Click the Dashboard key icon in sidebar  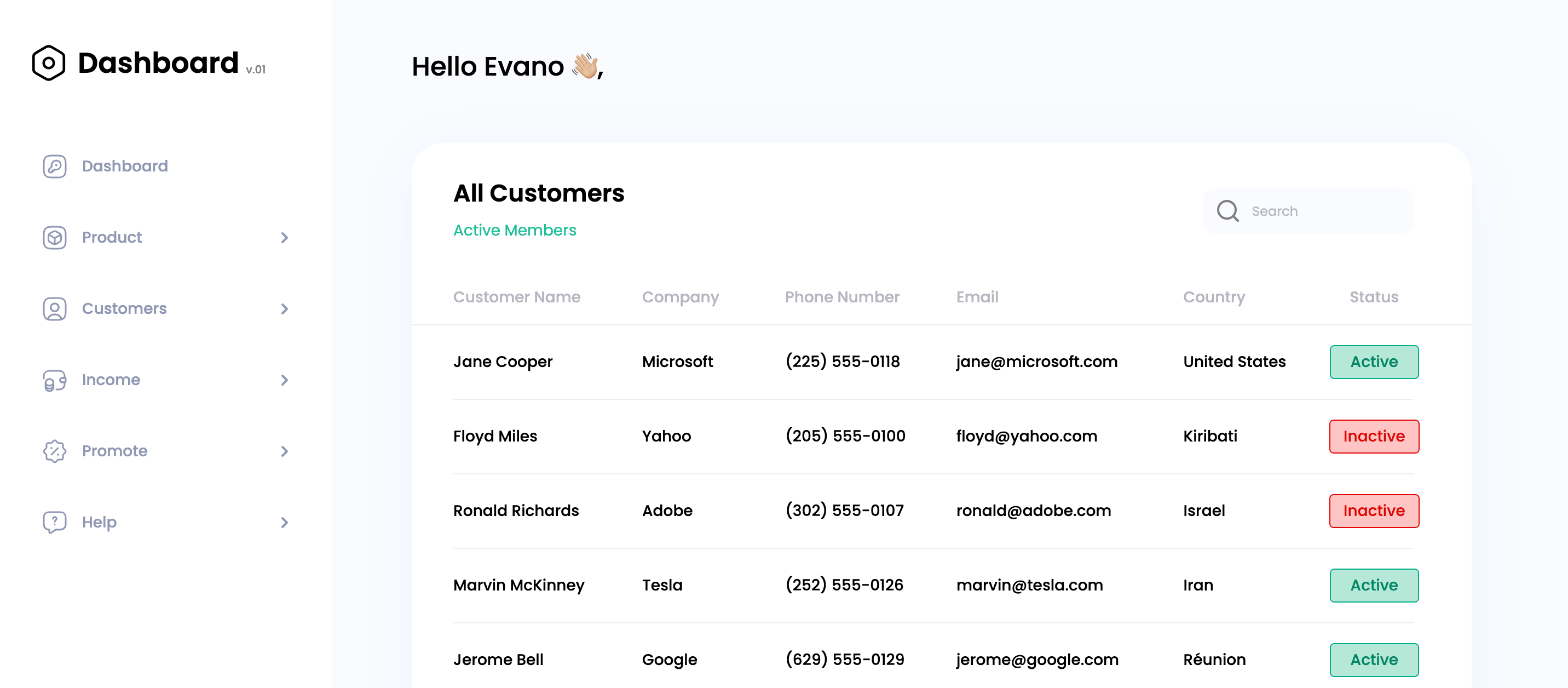55,166
